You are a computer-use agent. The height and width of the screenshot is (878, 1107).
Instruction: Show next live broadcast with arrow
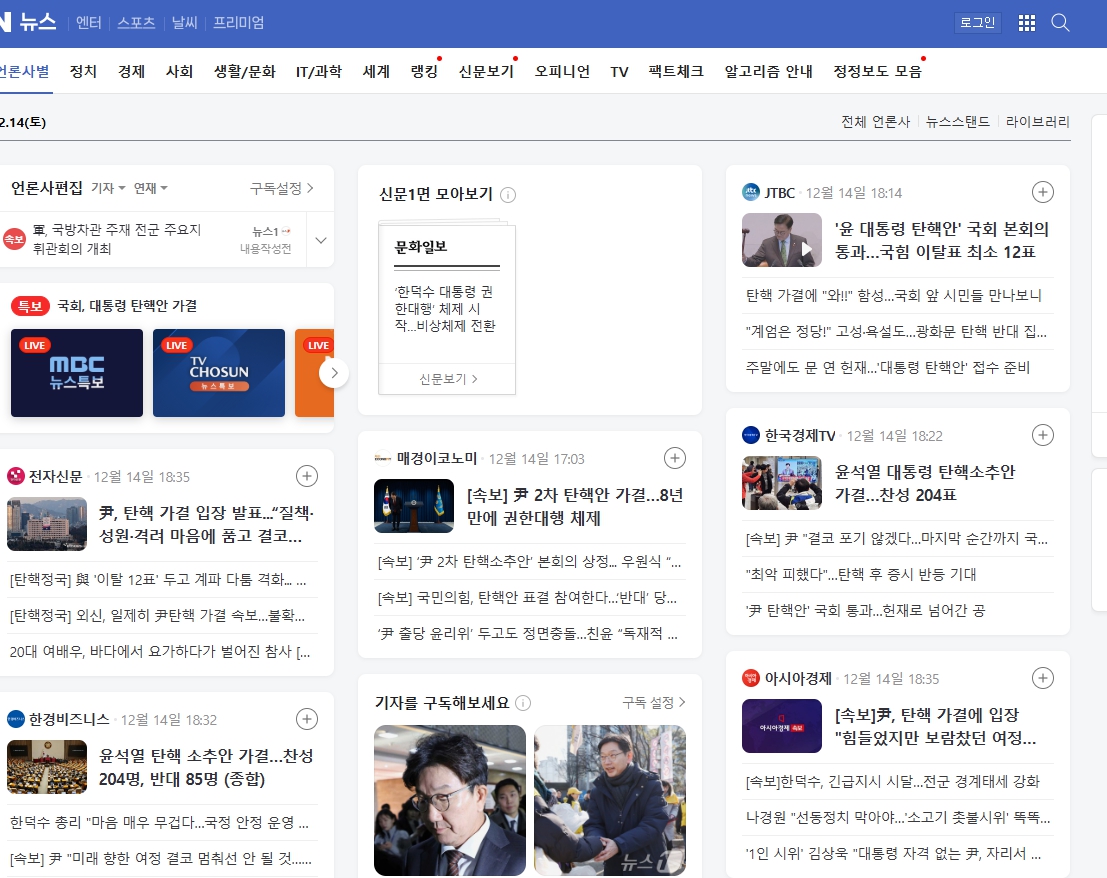coord(334,373)
